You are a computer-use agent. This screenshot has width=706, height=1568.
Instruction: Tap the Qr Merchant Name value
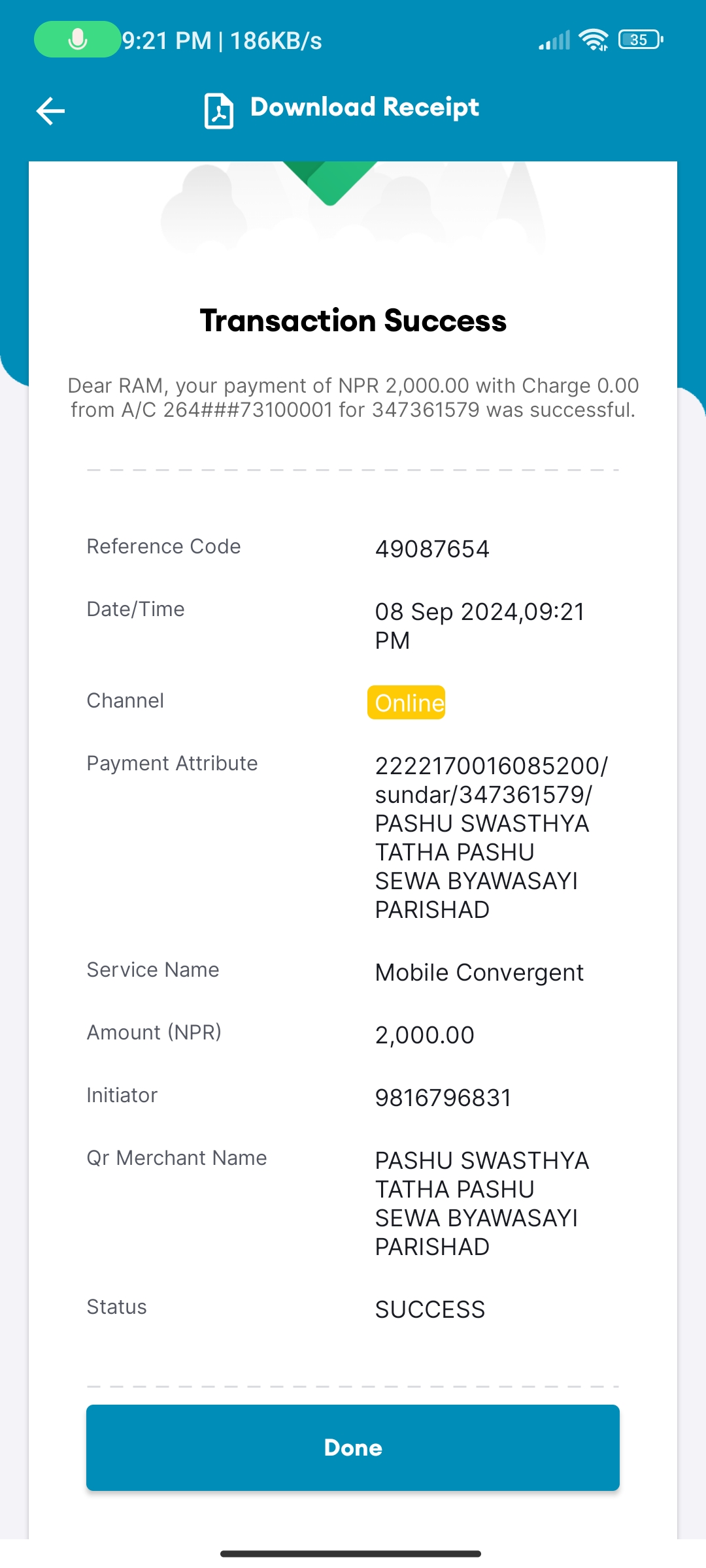pyautogui.click(x=482, y=1203)
